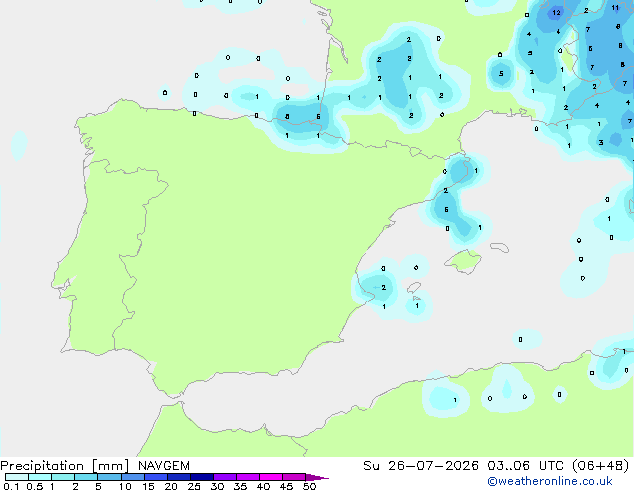The width and height of the screenshot is (634, 490).
Task: Click the "3" precipitation value on map
Action: pos(601,142)
